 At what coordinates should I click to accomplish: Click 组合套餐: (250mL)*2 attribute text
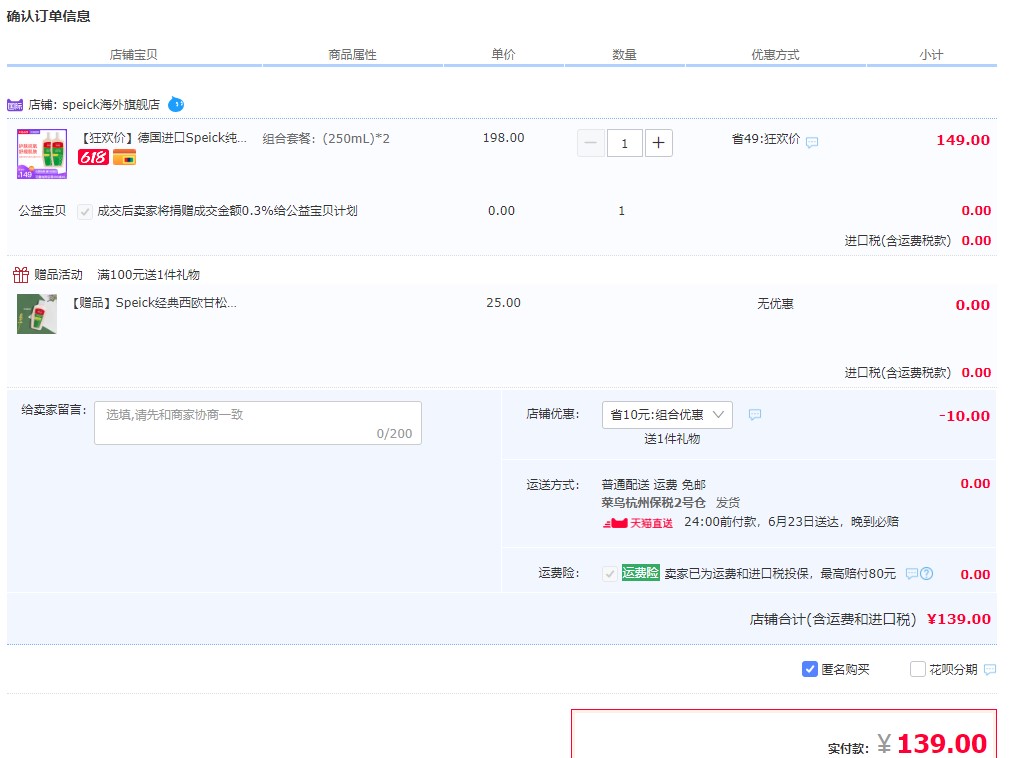tap(326, 138)
